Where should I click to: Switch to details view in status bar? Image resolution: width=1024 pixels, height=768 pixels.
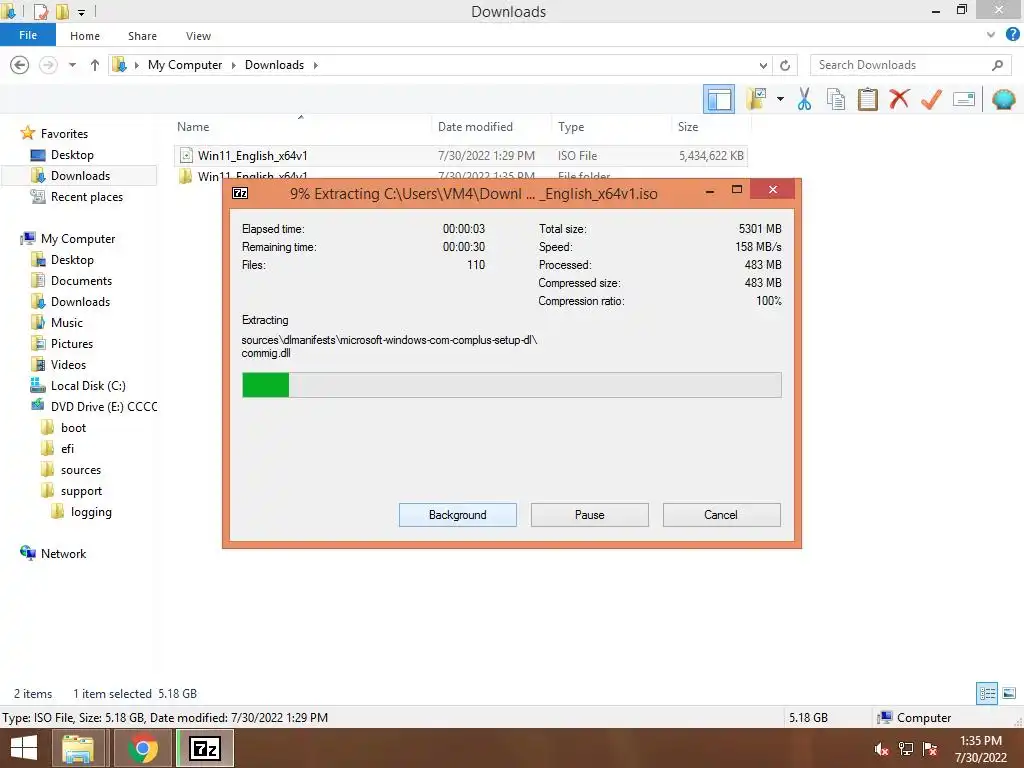click(x=987, y=693)
